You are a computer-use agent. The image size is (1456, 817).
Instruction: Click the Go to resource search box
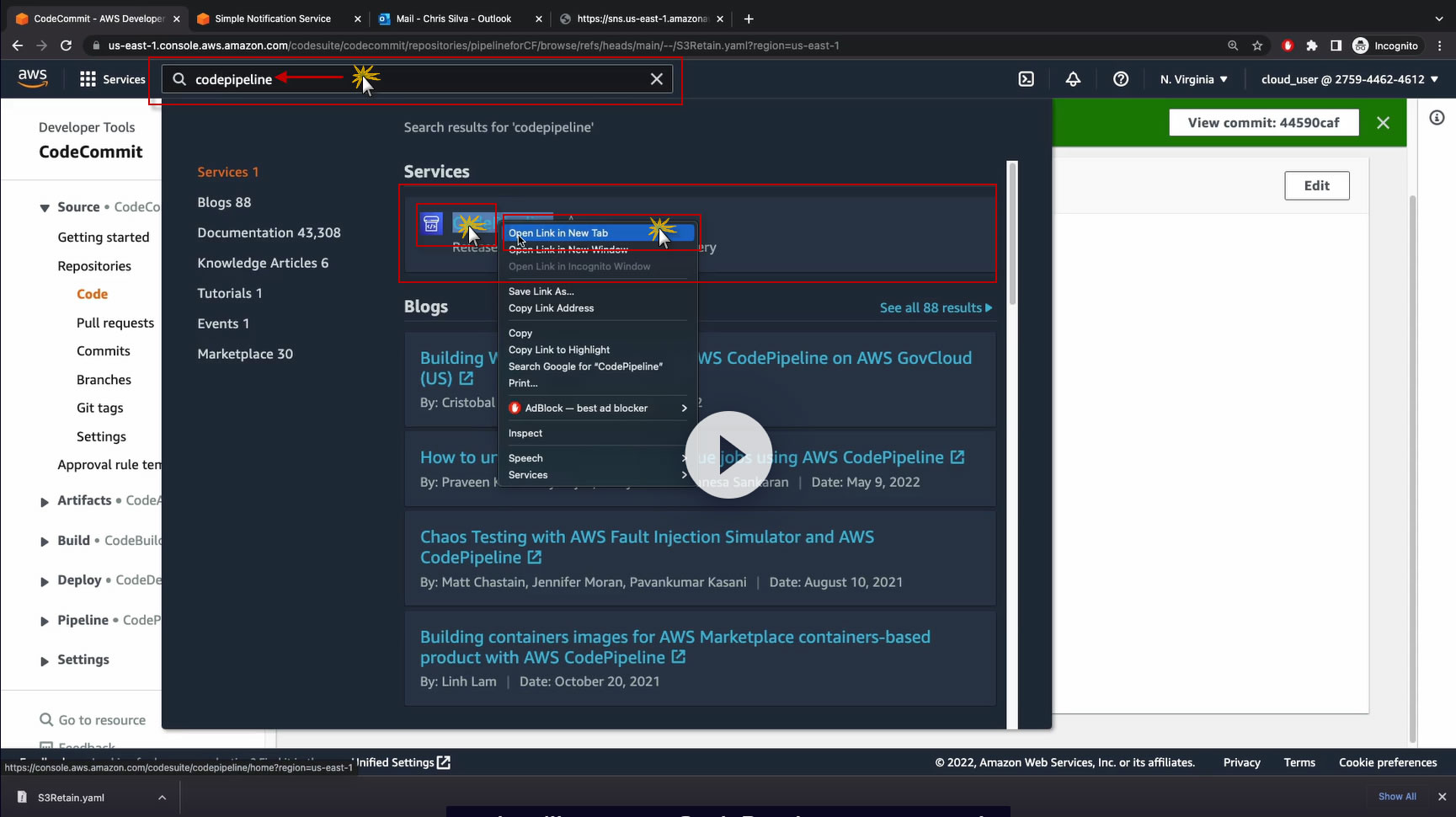pos(93,720)
